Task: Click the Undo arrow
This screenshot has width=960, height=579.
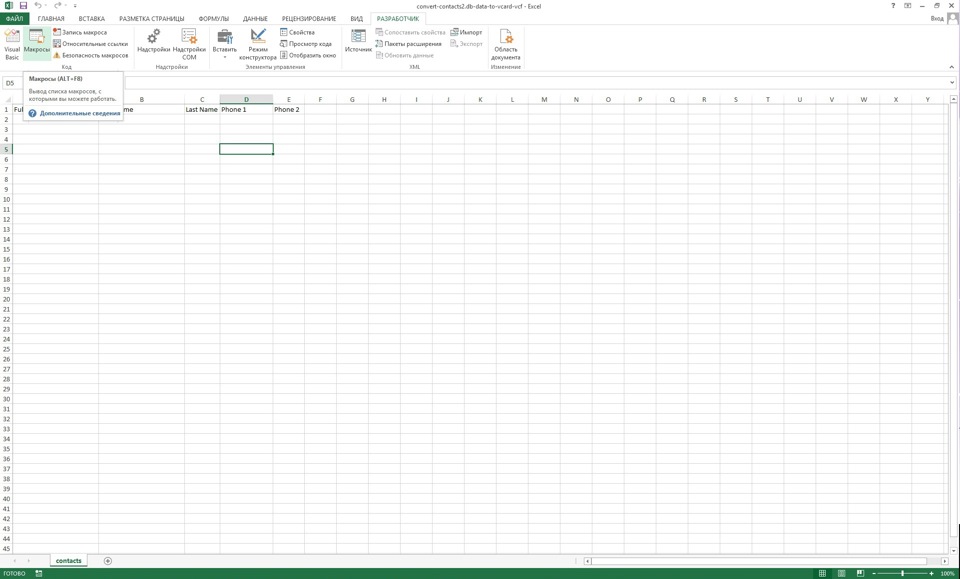Action: click(37, 6)
